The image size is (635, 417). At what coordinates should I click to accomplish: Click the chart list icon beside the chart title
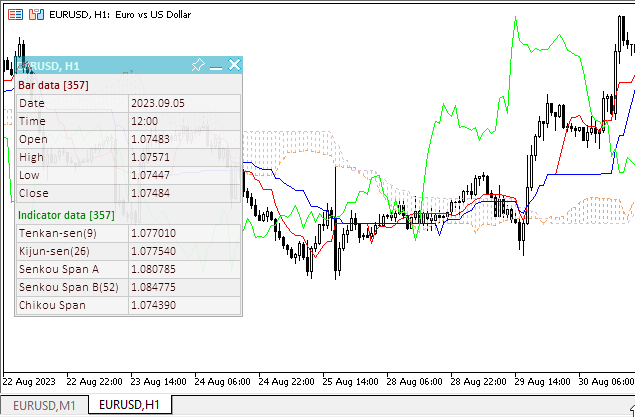pyautogui.click(x=15, y=15)
